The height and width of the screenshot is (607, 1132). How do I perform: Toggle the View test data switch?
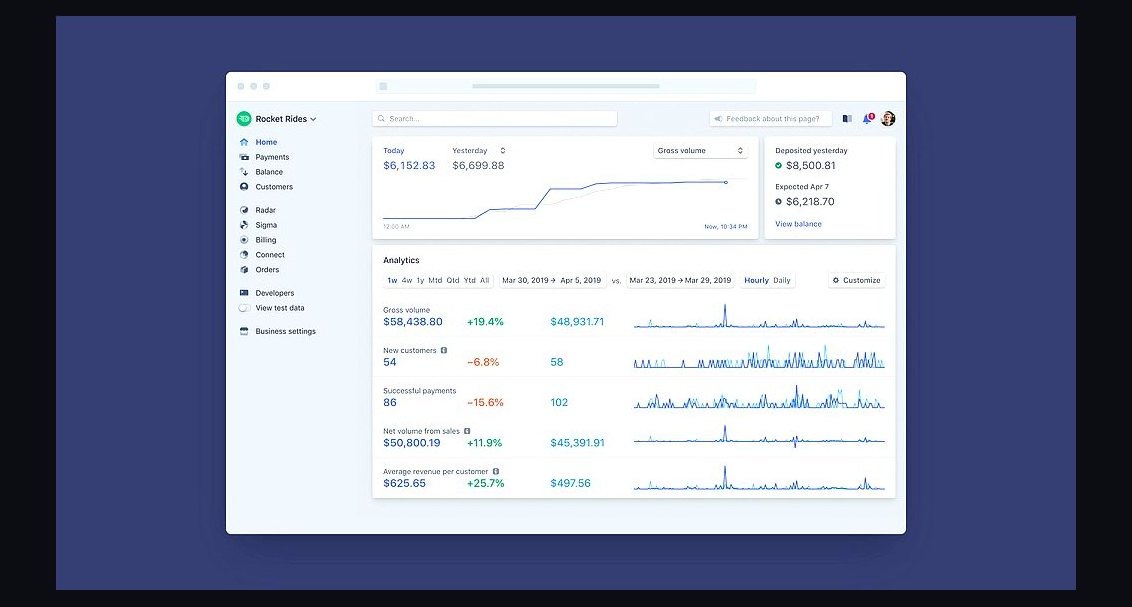(x=245, y=308)
